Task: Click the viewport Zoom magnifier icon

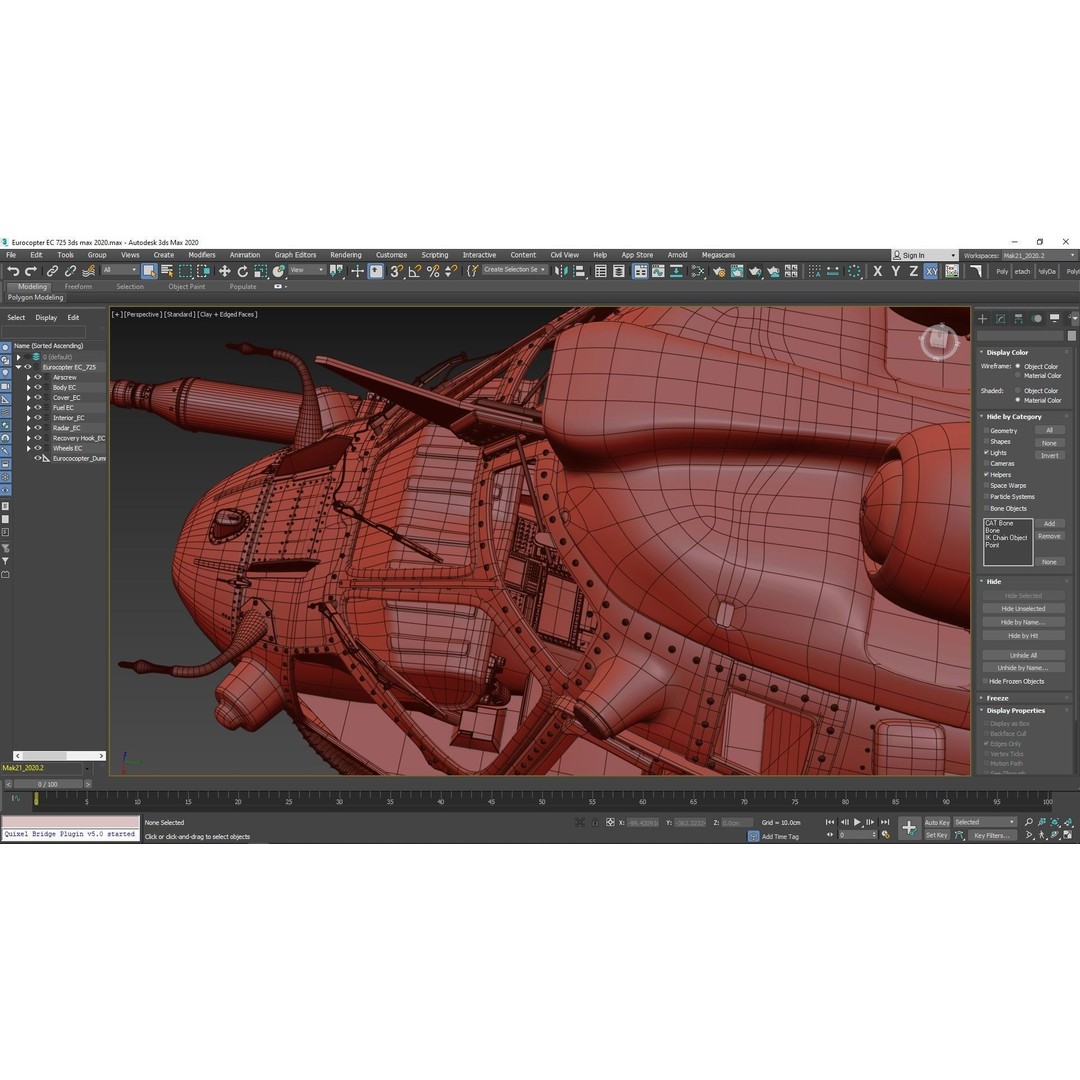Action: tap(1028, 822)
